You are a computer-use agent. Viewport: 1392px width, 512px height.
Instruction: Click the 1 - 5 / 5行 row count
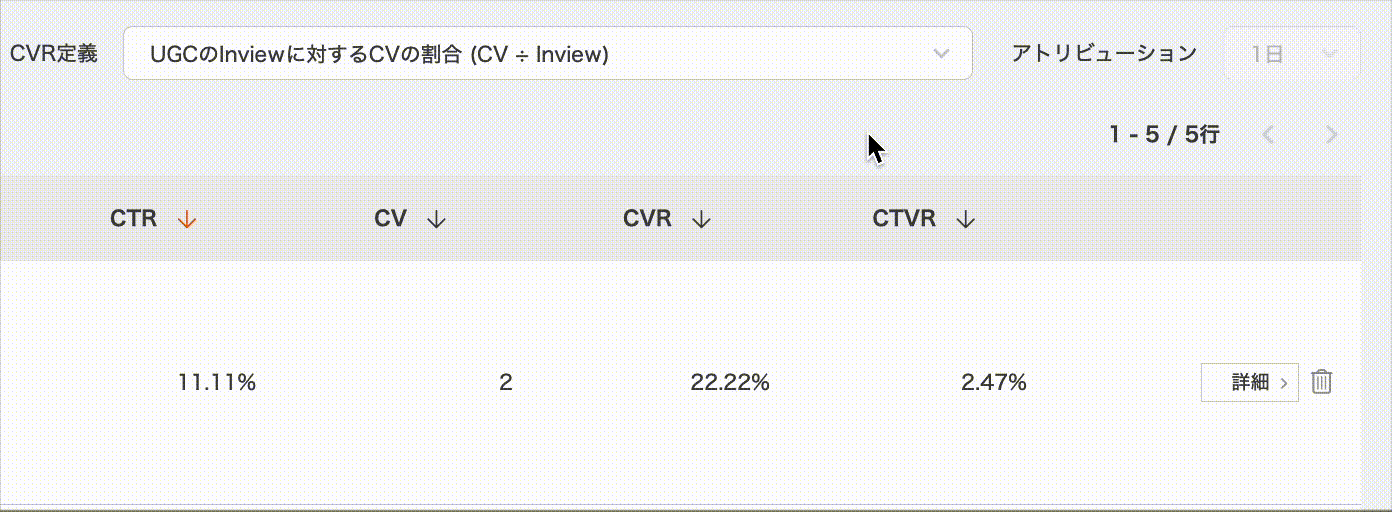[1164, 134]
